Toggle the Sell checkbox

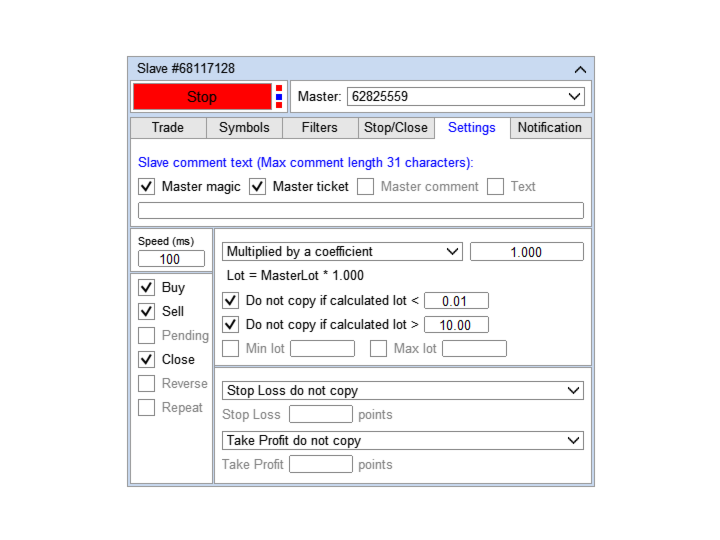[x=146, y=311]
